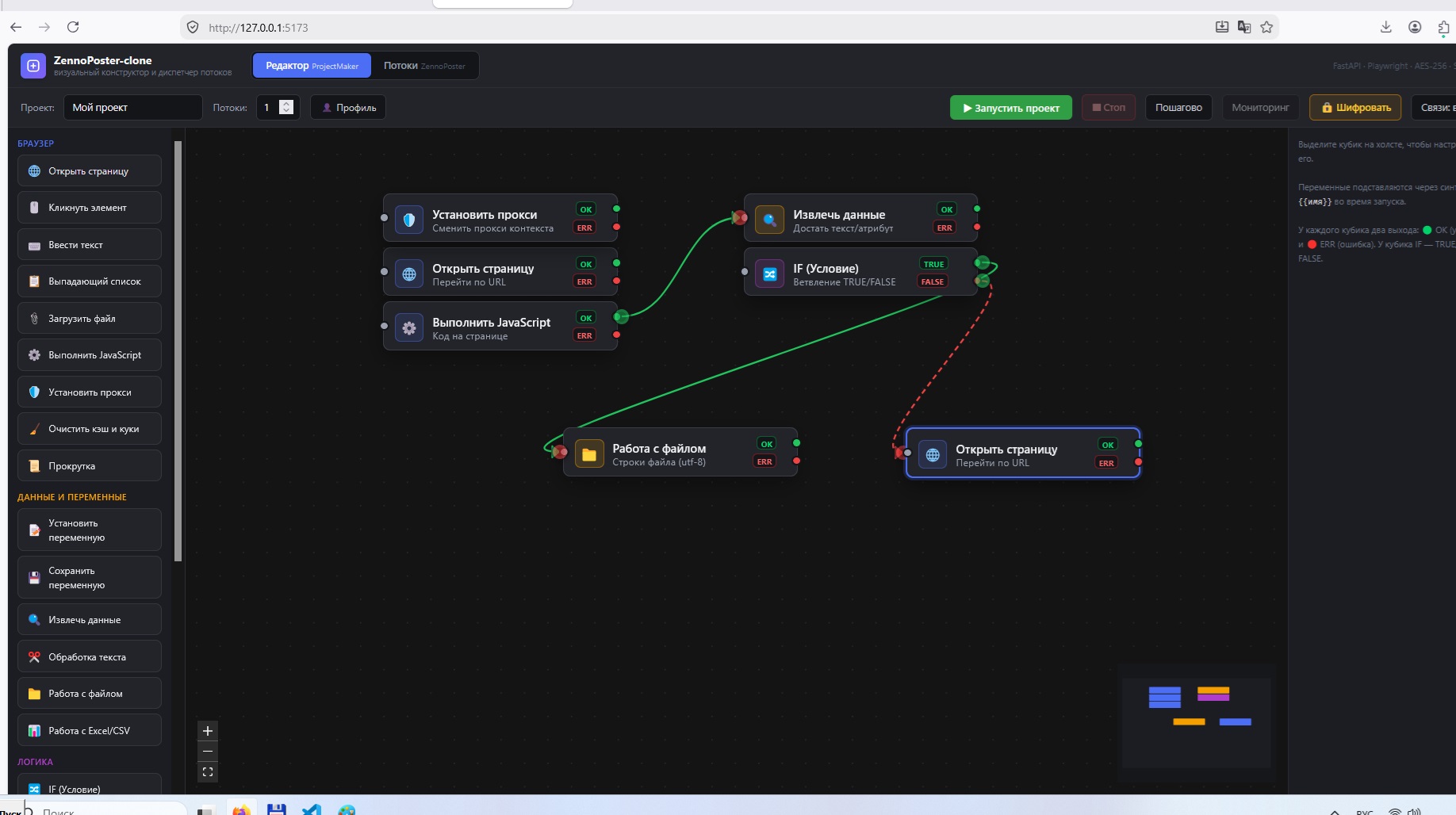Click the Шифровать button

coord(1355,107)
